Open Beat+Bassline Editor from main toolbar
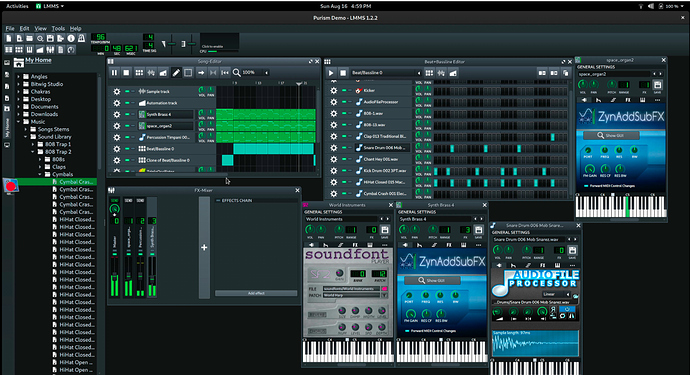690x375 pixels. click(x=19, y=50)
